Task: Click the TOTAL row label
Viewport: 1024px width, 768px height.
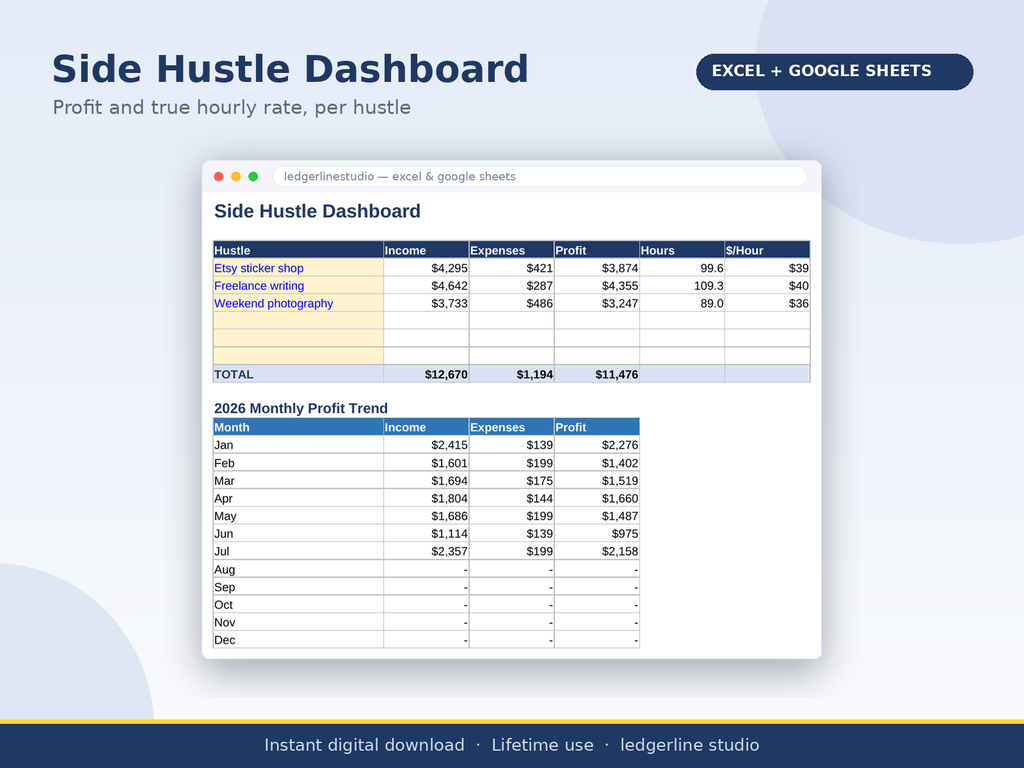Action: click(x=298, y=374)
